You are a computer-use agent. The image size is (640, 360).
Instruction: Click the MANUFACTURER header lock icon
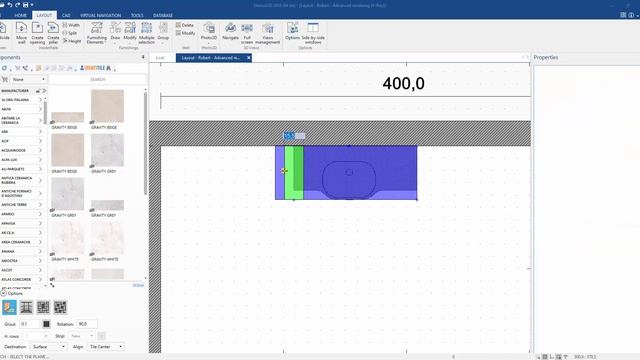coord(38,91)
